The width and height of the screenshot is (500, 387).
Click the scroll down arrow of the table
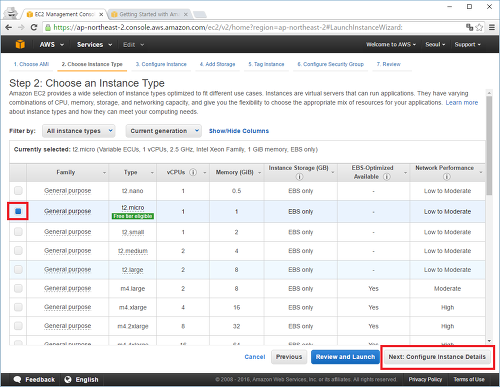pyautogui.click(x=489, y=341)
